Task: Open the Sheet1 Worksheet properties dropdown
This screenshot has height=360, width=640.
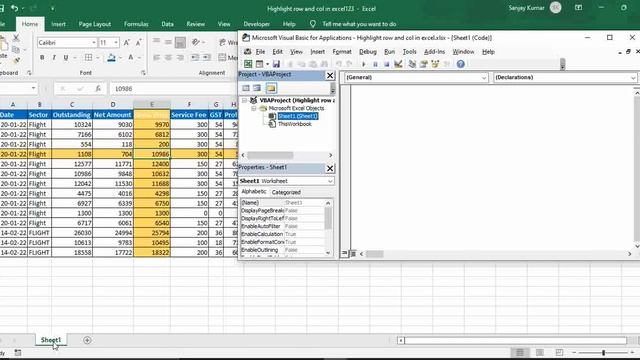Action: click(330, 181)
